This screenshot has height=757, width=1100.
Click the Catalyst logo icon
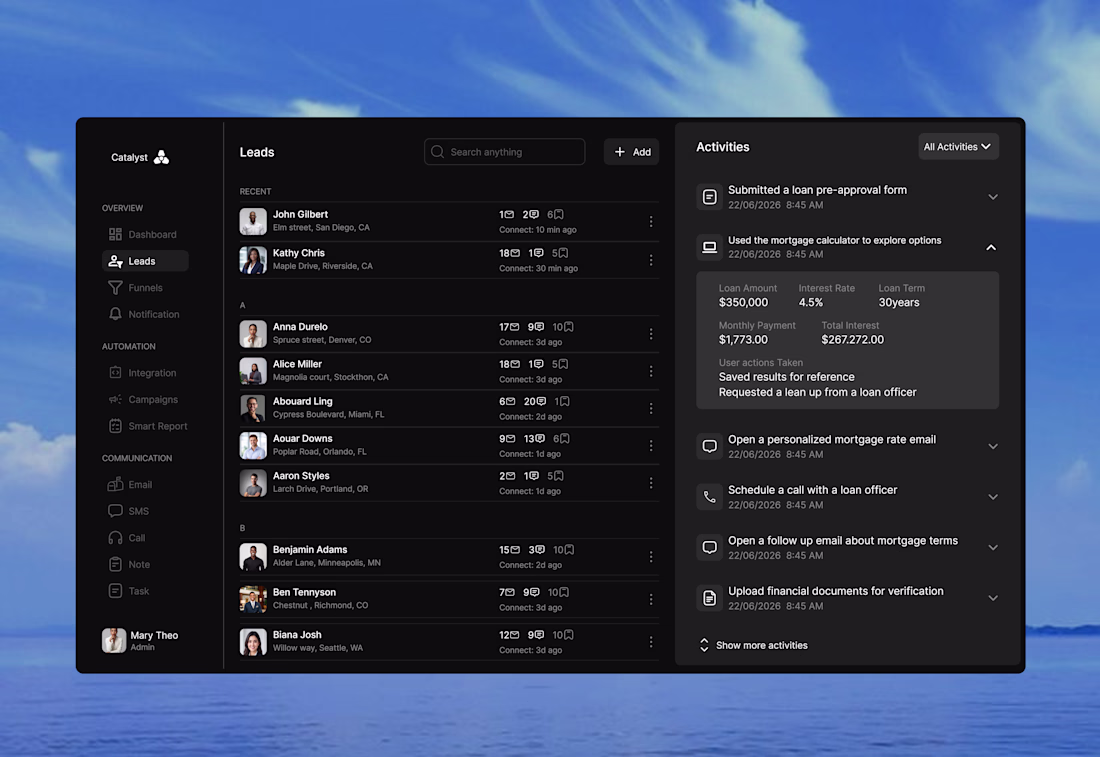coord(161,156)
